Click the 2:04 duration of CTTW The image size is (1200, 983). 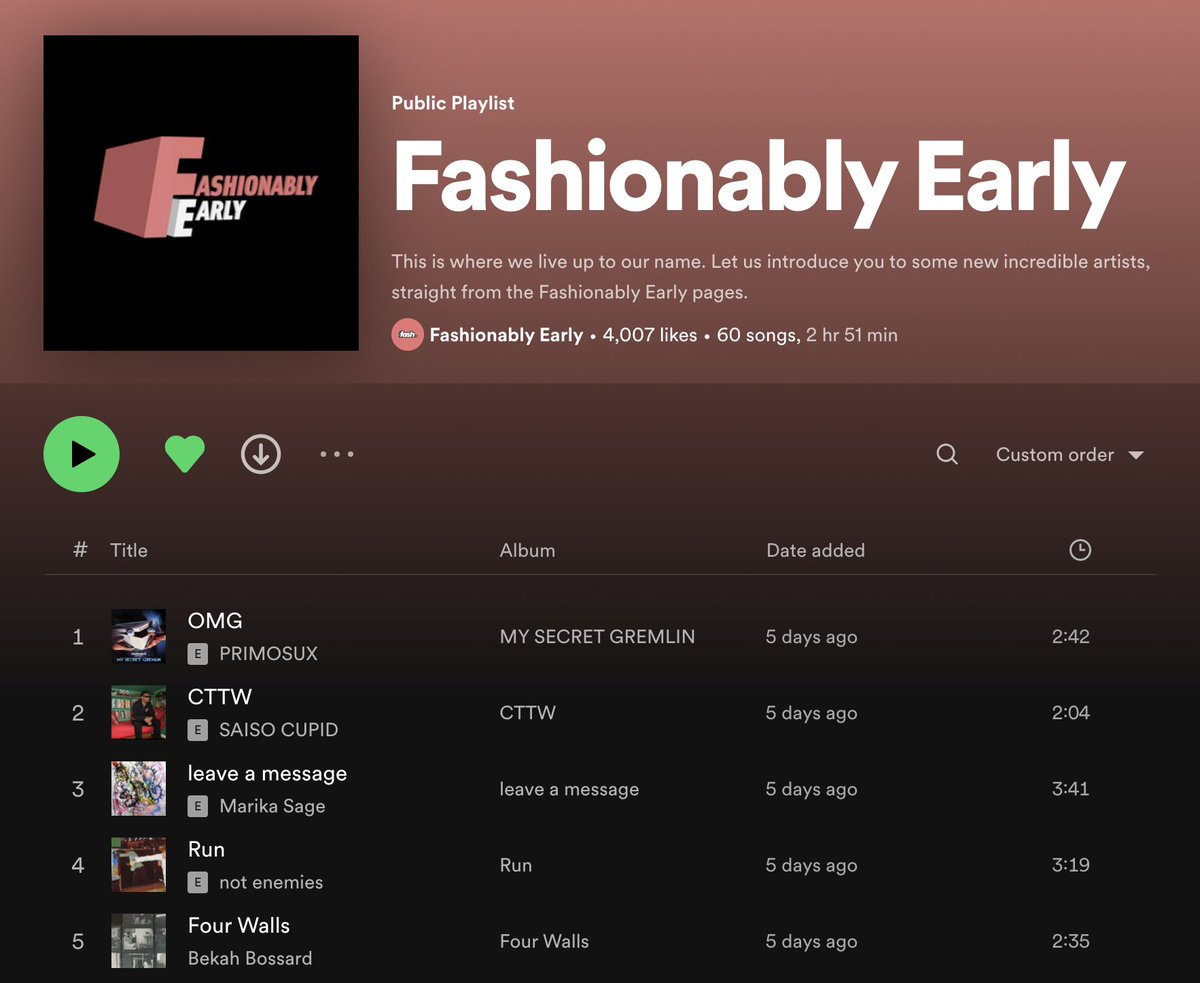(1070, 713)
